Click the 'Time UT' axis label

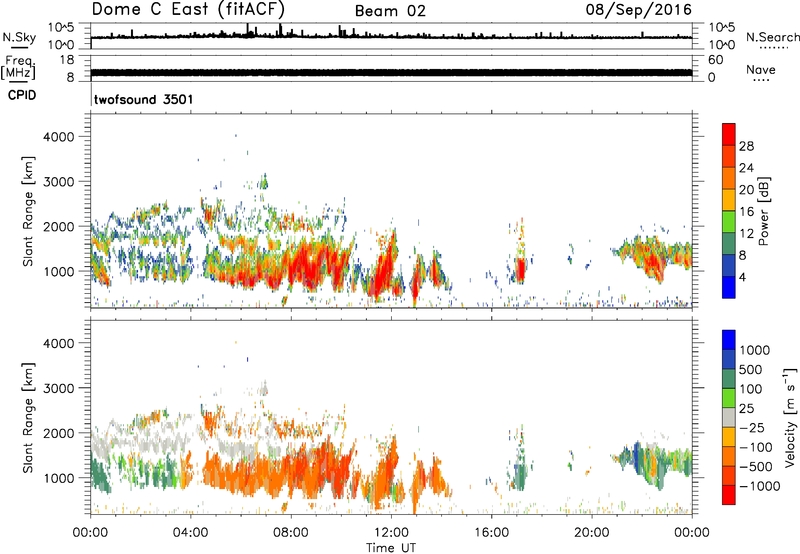[391, 548]
